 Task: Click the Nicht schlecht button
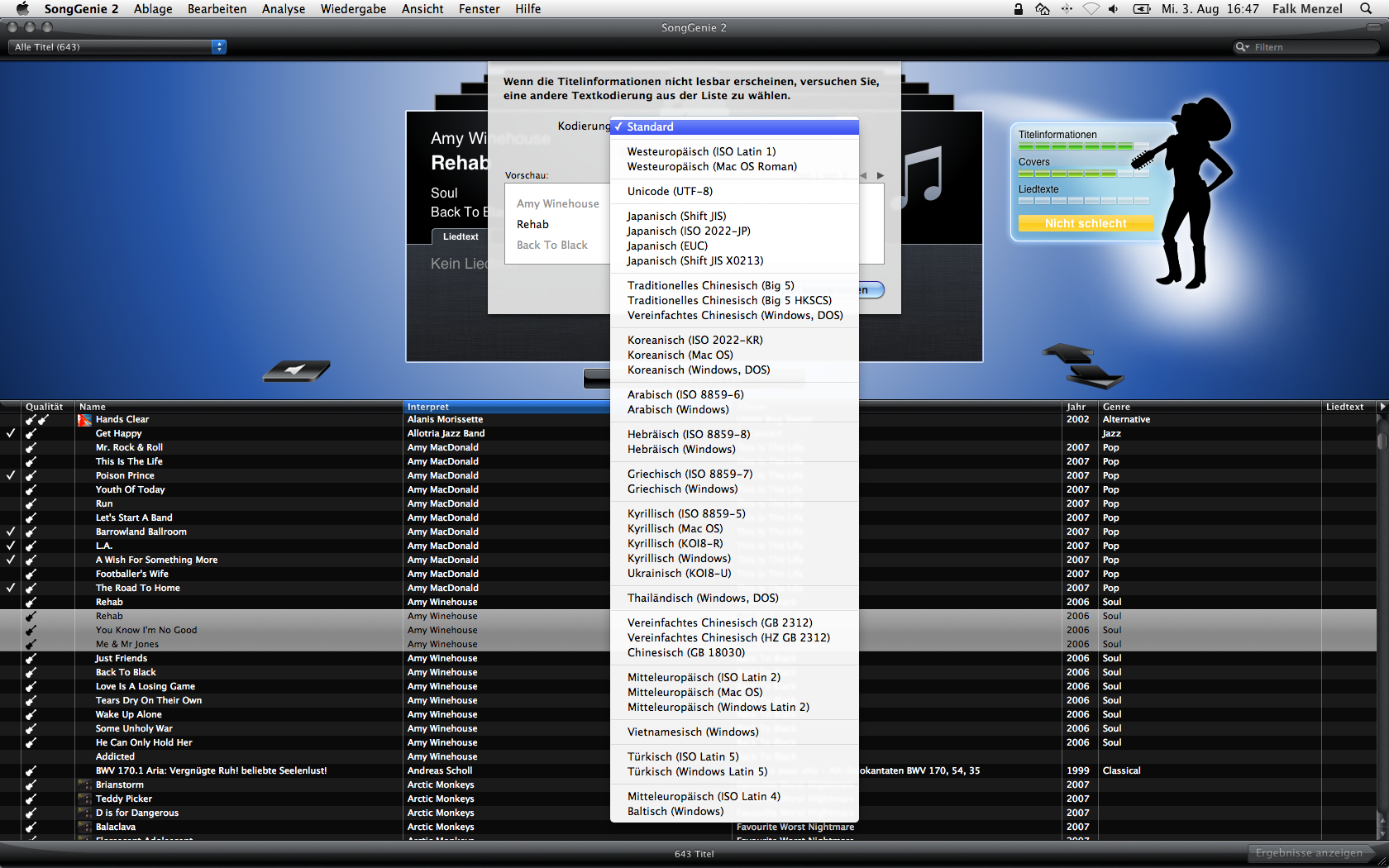pos(1086,223)
